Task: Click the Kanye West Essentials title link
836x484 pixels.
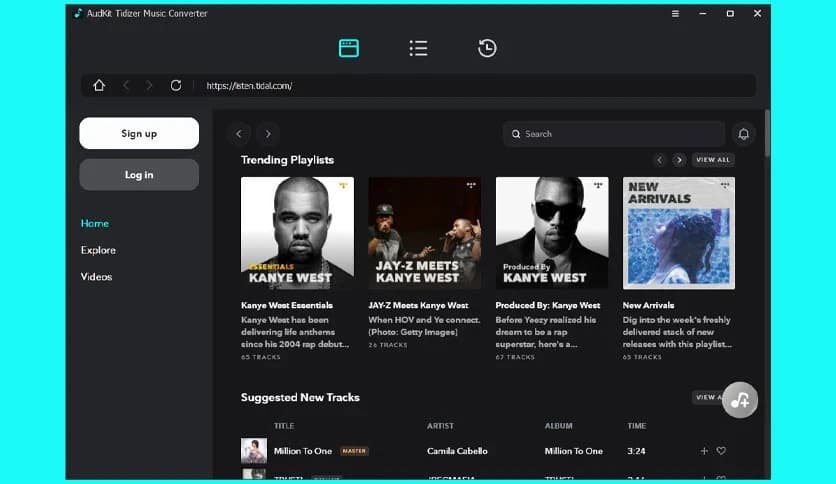Action: pos(287,305)
